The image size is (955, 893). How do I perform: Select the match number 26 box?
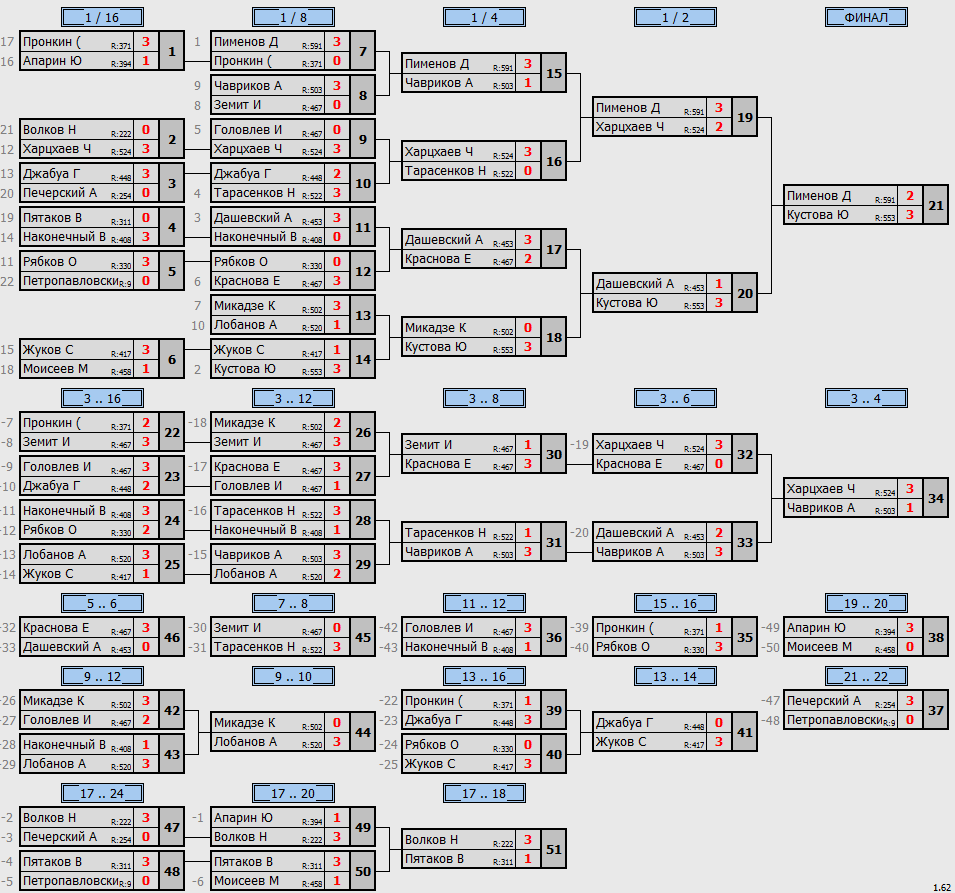362,432
